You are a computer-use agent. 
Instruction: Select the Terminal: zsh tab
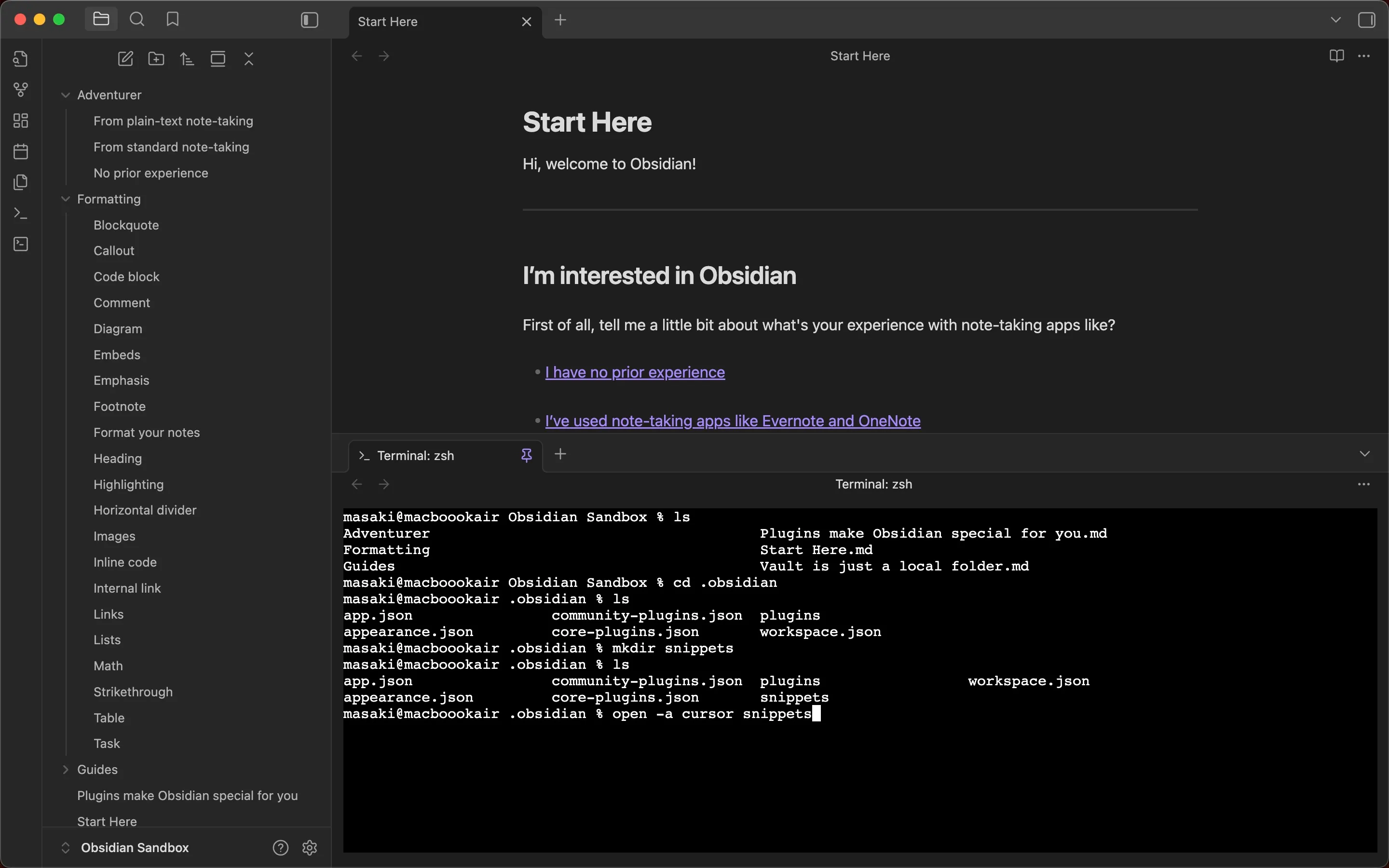click(x=416, y=455)
